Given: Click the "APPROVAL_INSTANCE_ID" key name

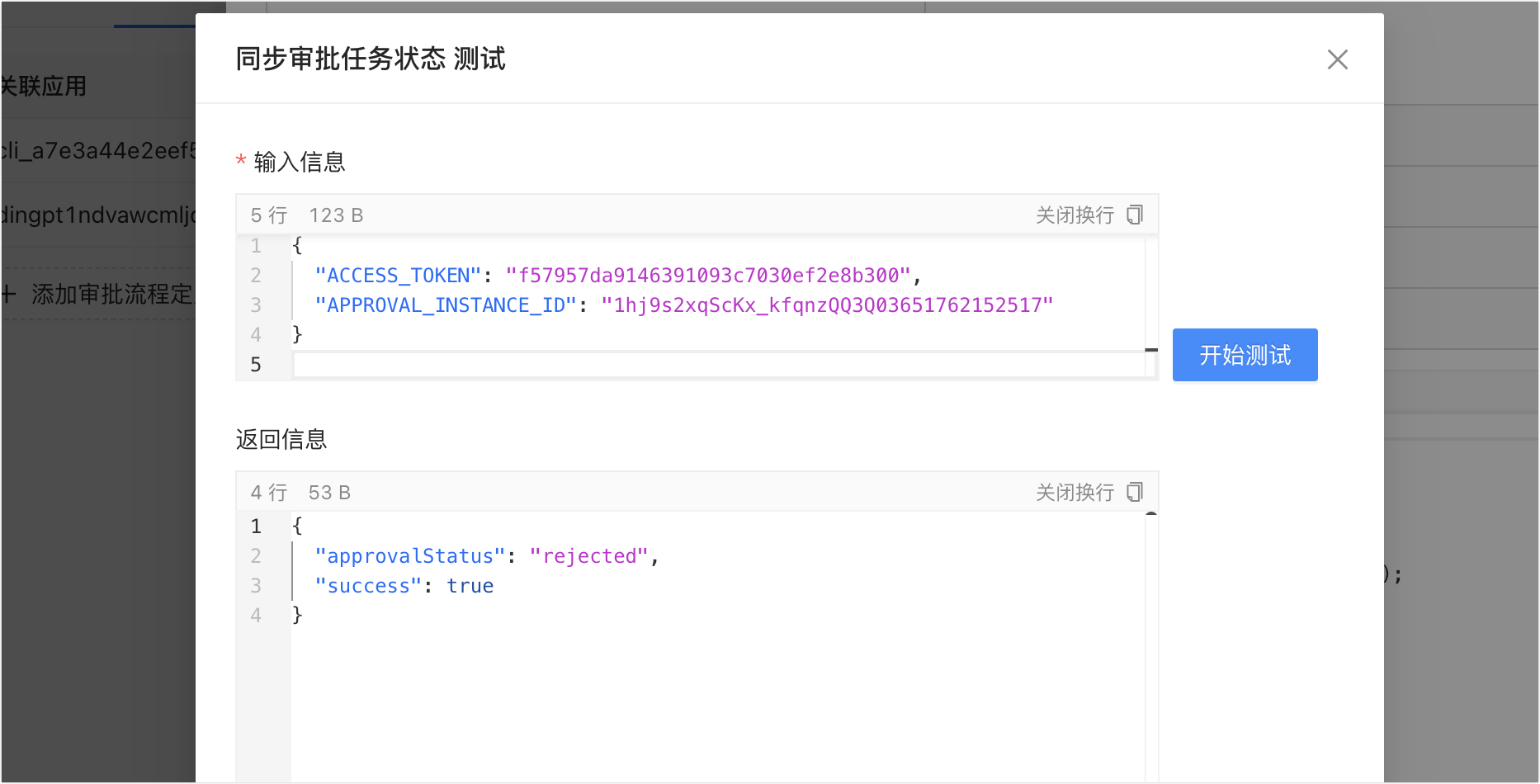Looking at the screenshot, I should coord(446,305).
